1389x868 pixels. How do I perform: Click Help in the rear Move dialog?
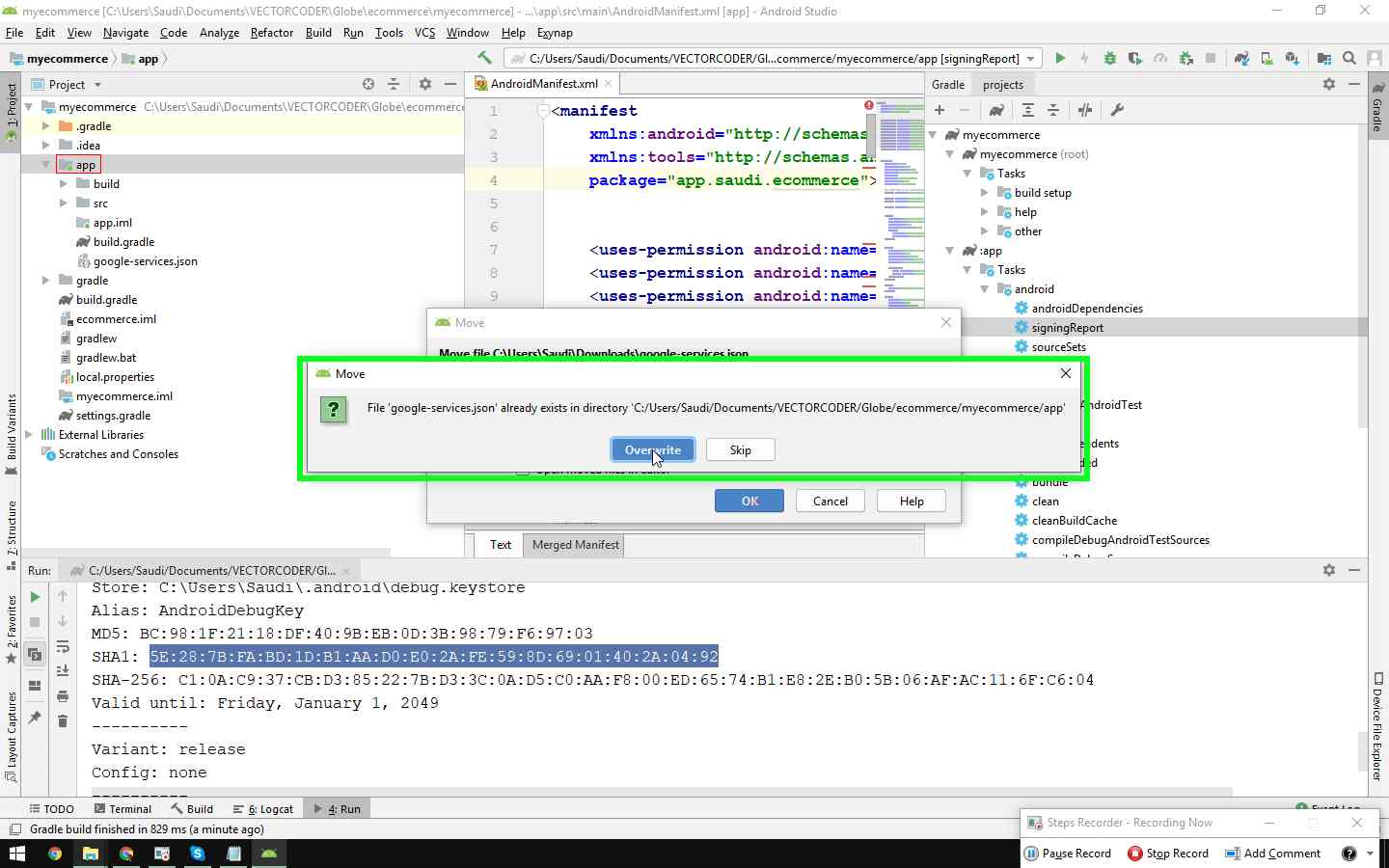(x=912, y=502)
